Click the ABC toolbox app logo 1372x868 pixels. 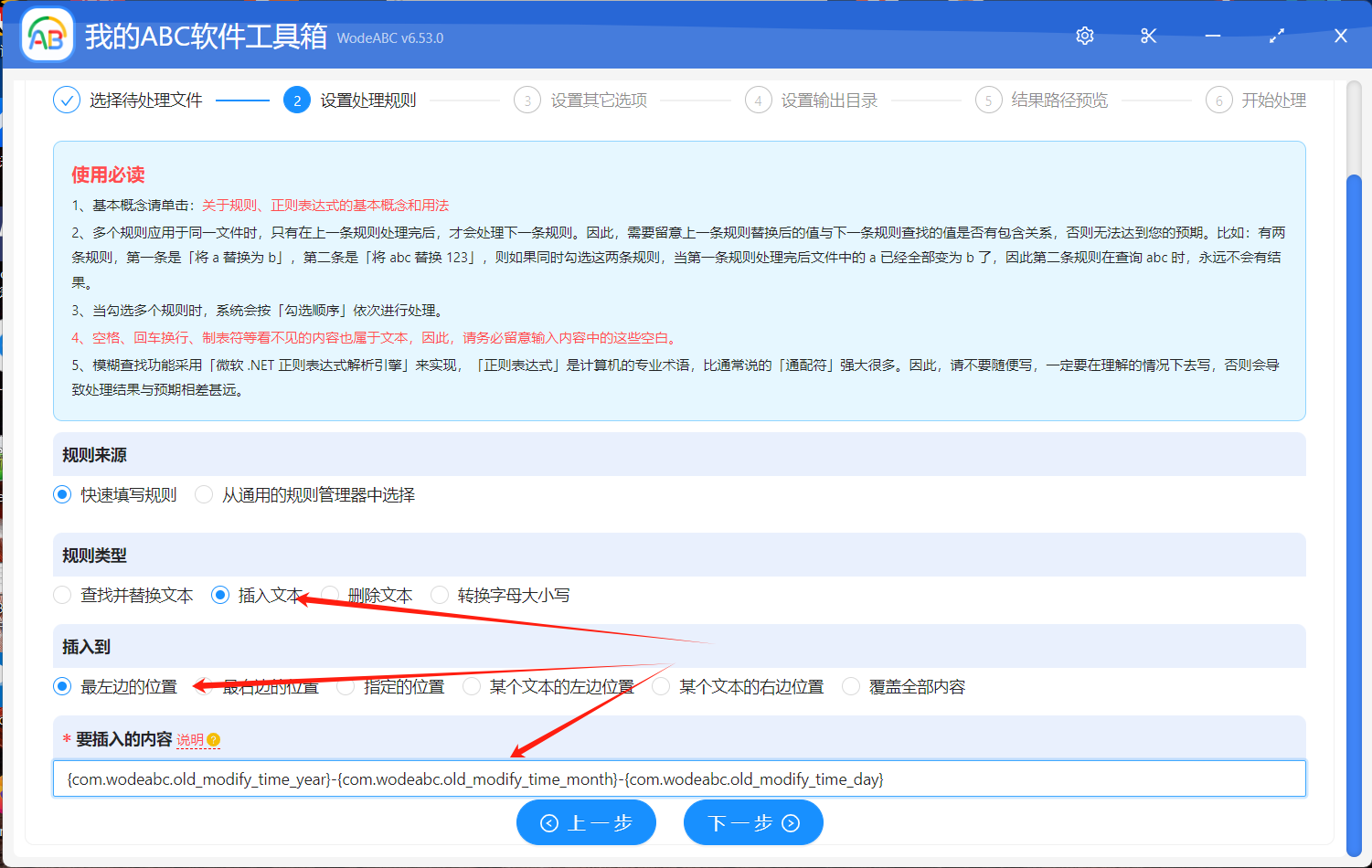(x=47, y=36)
